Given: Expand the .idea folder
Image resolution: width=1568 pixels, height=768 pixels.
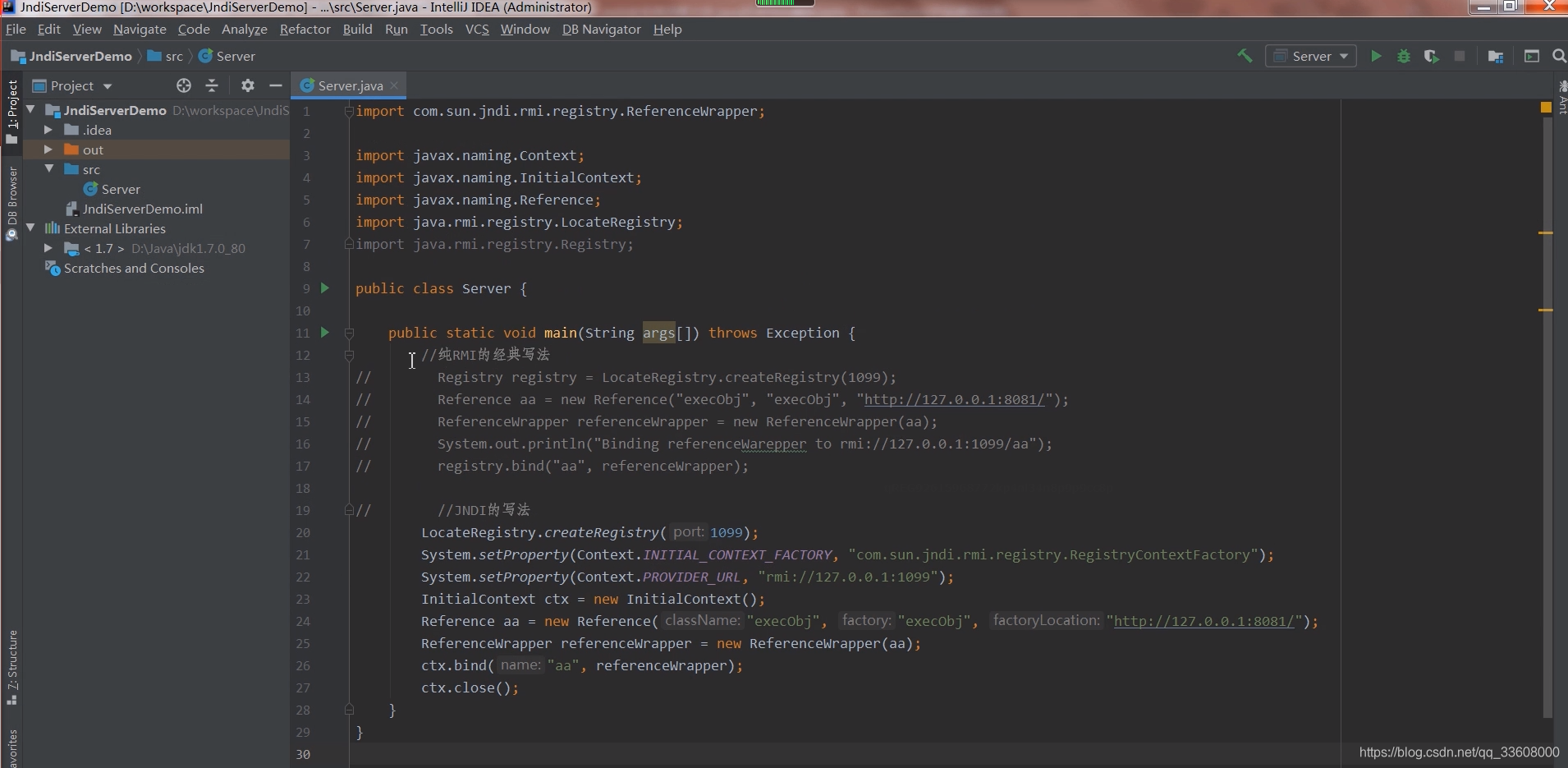Looking at the screenshot, I should (x=48, y=130).
